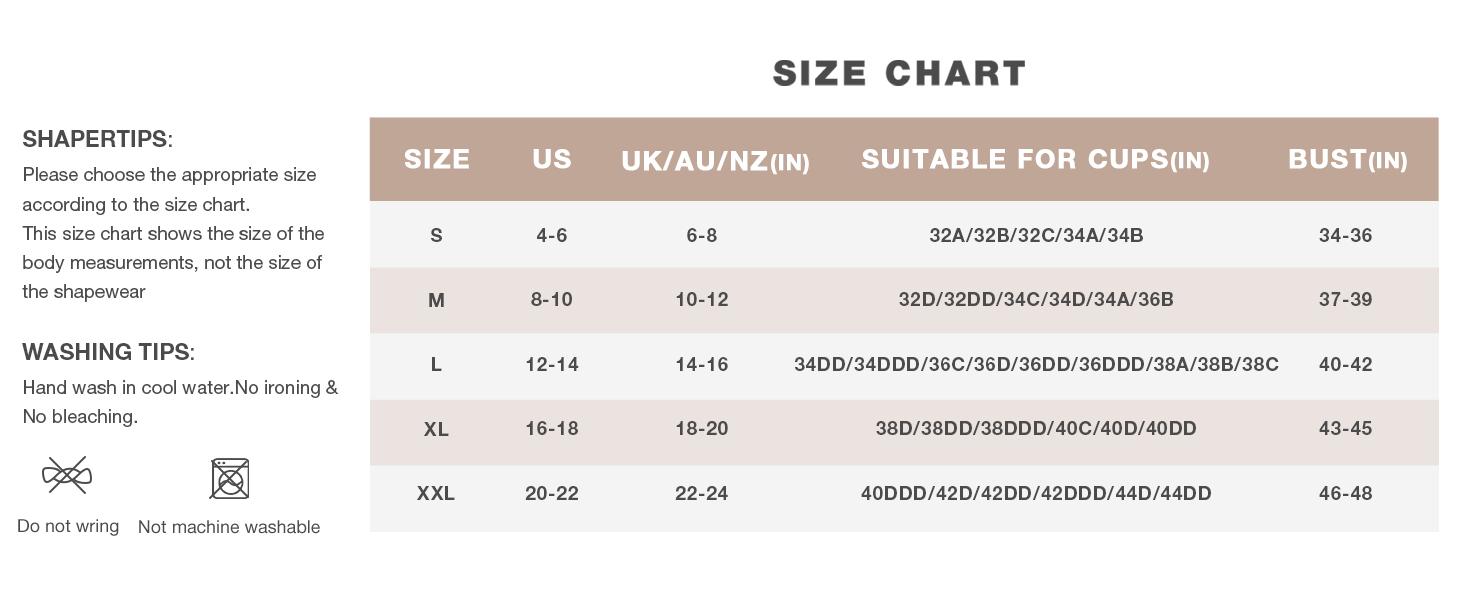
Task: Click the SIZE CHART title
Action: (899, 73)
